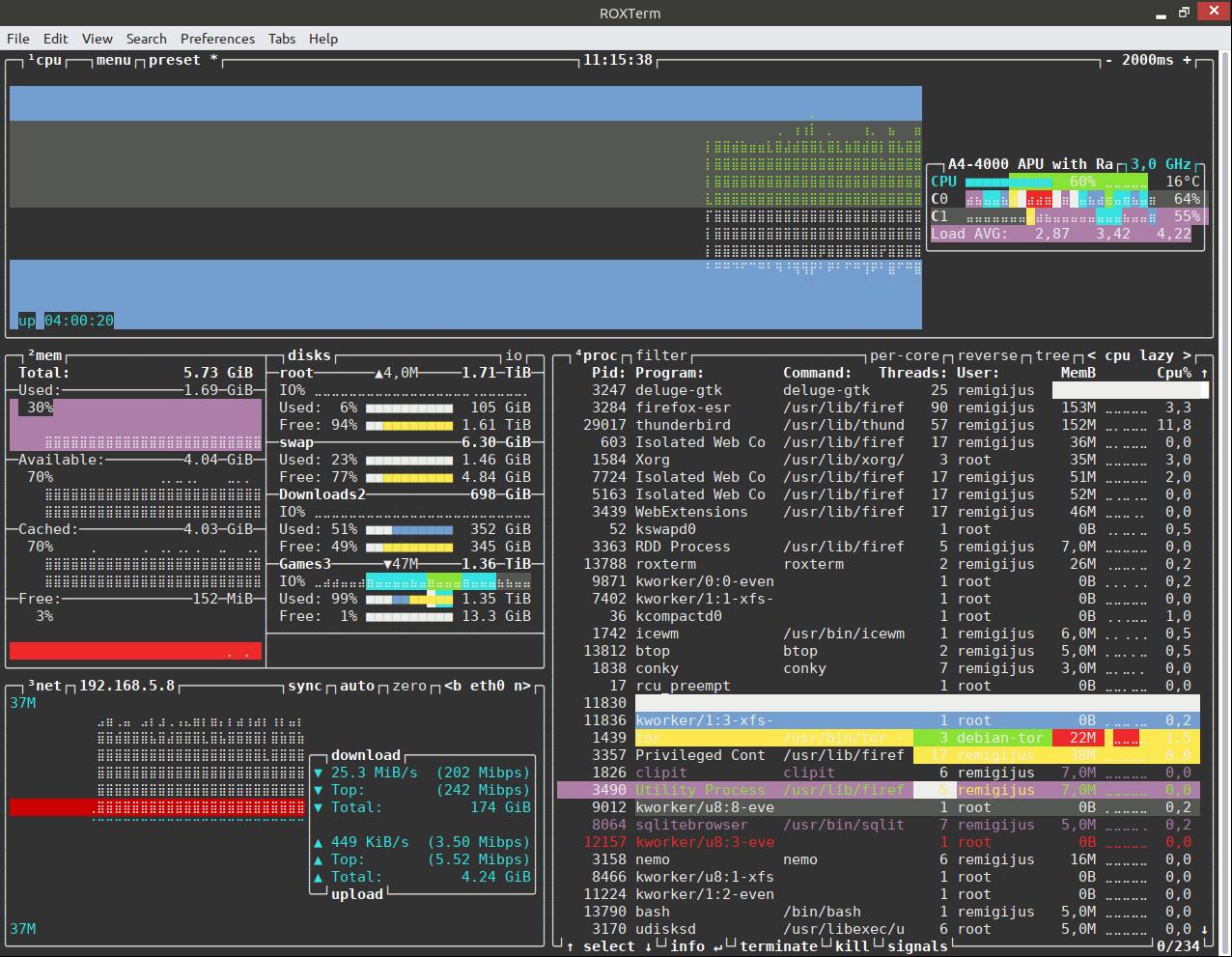Open the Preferences menu
The image size is (1232, 957).
tap(217, 39)
